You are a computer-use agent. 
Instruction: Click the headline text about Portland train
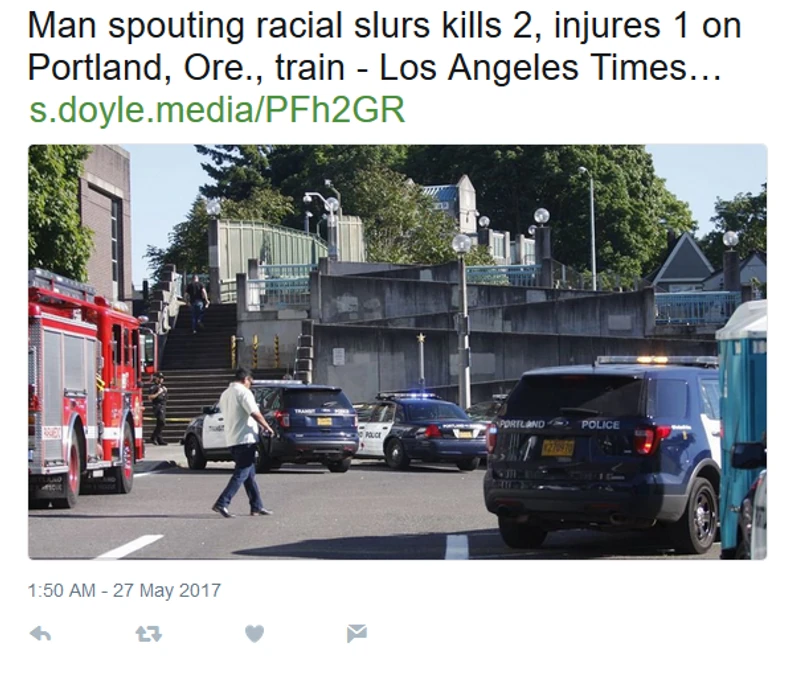pyautogui.click(x=384, y=46)
